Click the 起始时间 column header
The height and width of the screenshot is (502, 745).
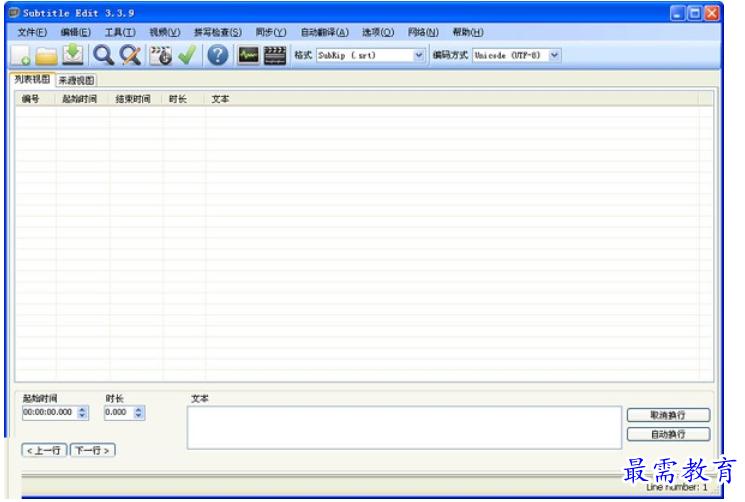83,99
